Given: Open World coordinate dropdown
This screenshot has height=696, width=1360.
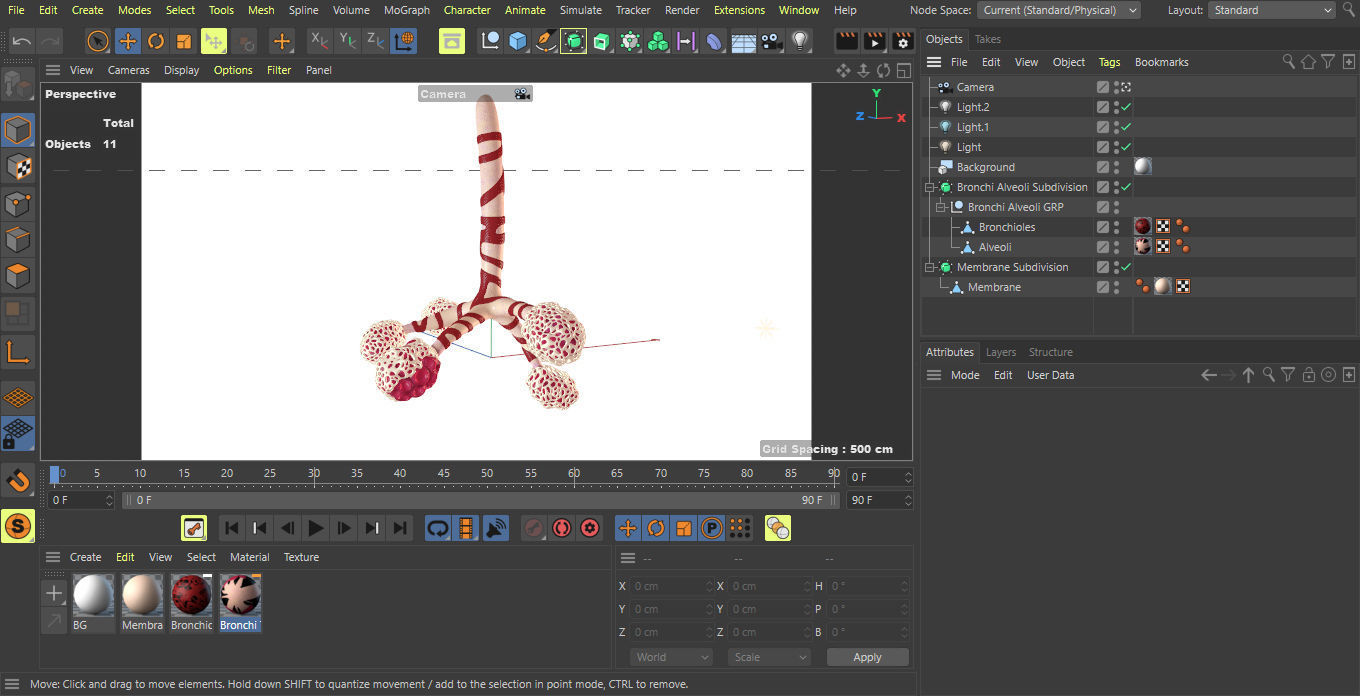Looking at the screenshot, I should [x=671, y=657].
